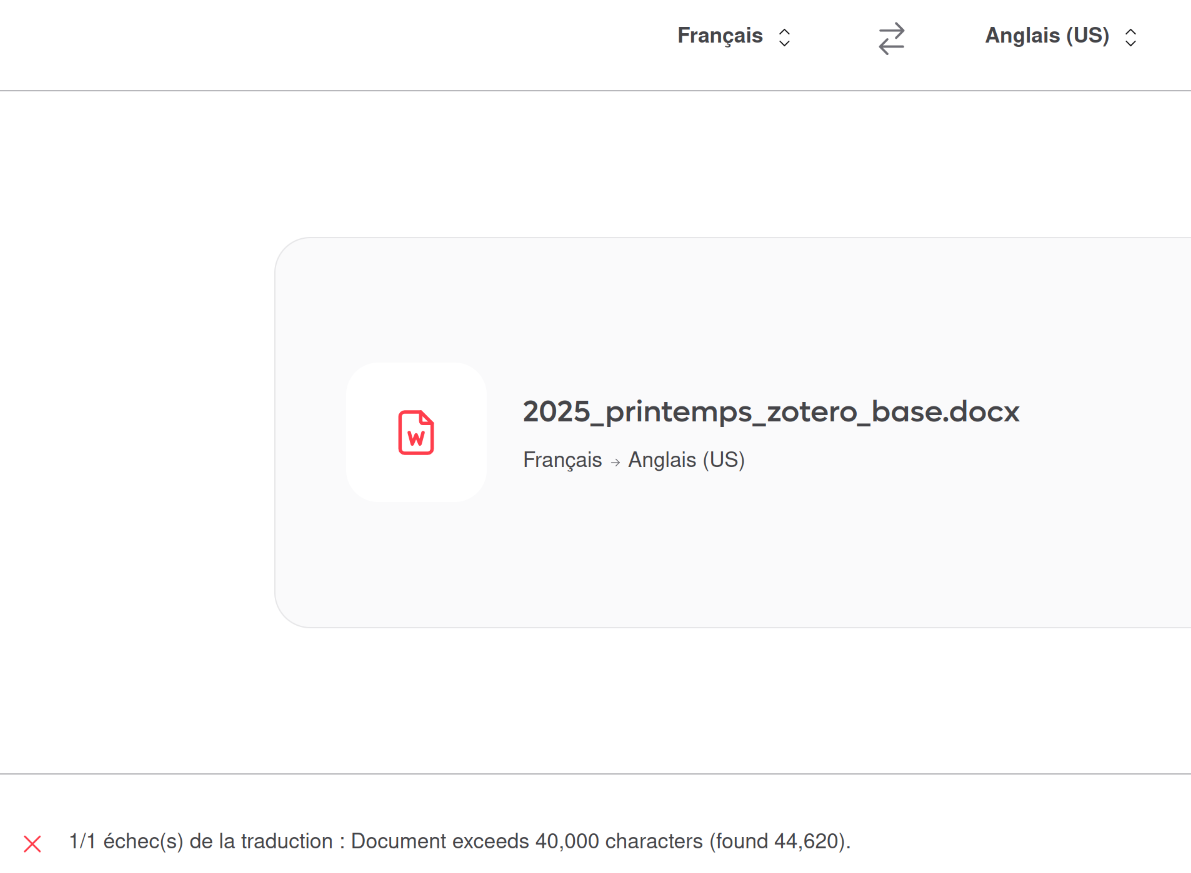Image resolution: width=1191 pixels, height=873 pixels.
Task: Click the swap languages arrows icon
Action: point(890,37)
